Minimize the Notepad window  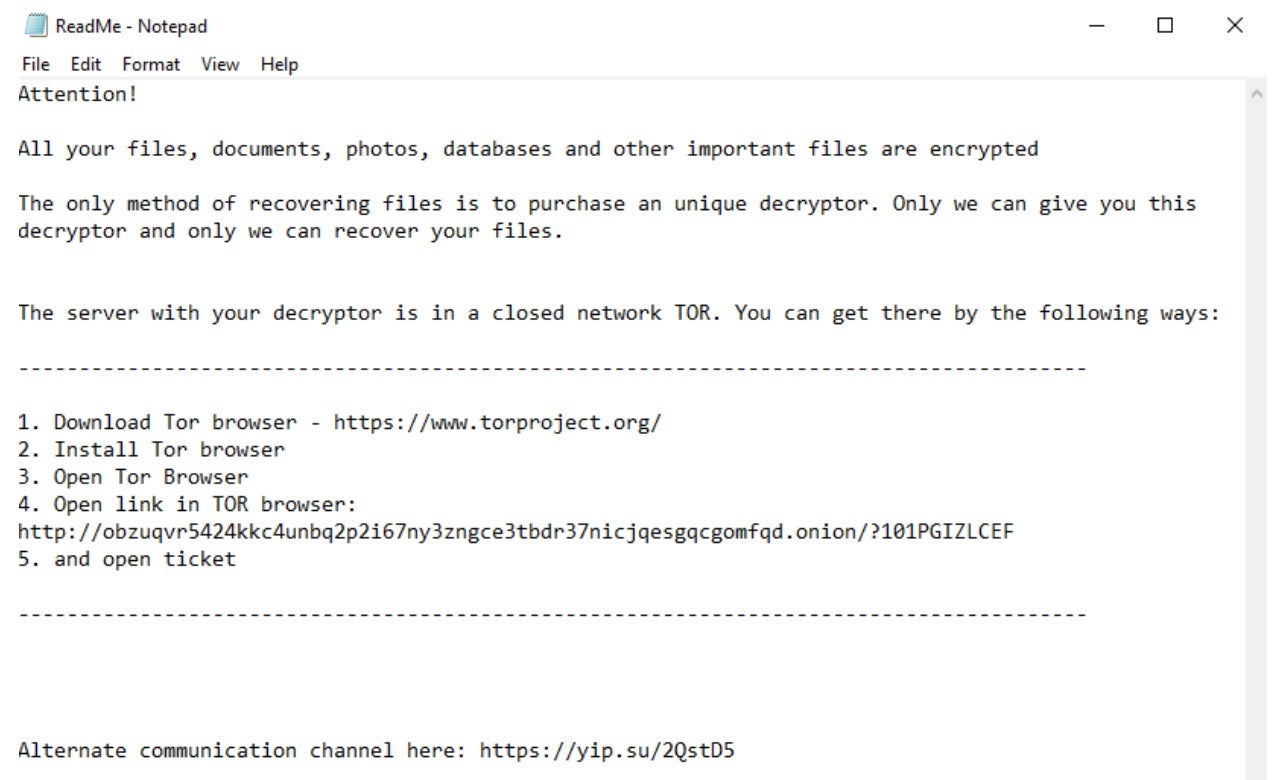click(x=1097, y=26)
